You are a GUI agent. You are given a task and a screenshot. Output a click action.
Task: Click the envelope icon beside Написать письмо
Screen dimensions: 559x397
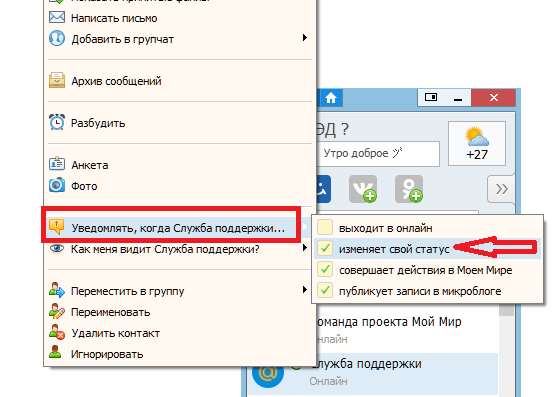pyautogui.click(x=57, y=17)
